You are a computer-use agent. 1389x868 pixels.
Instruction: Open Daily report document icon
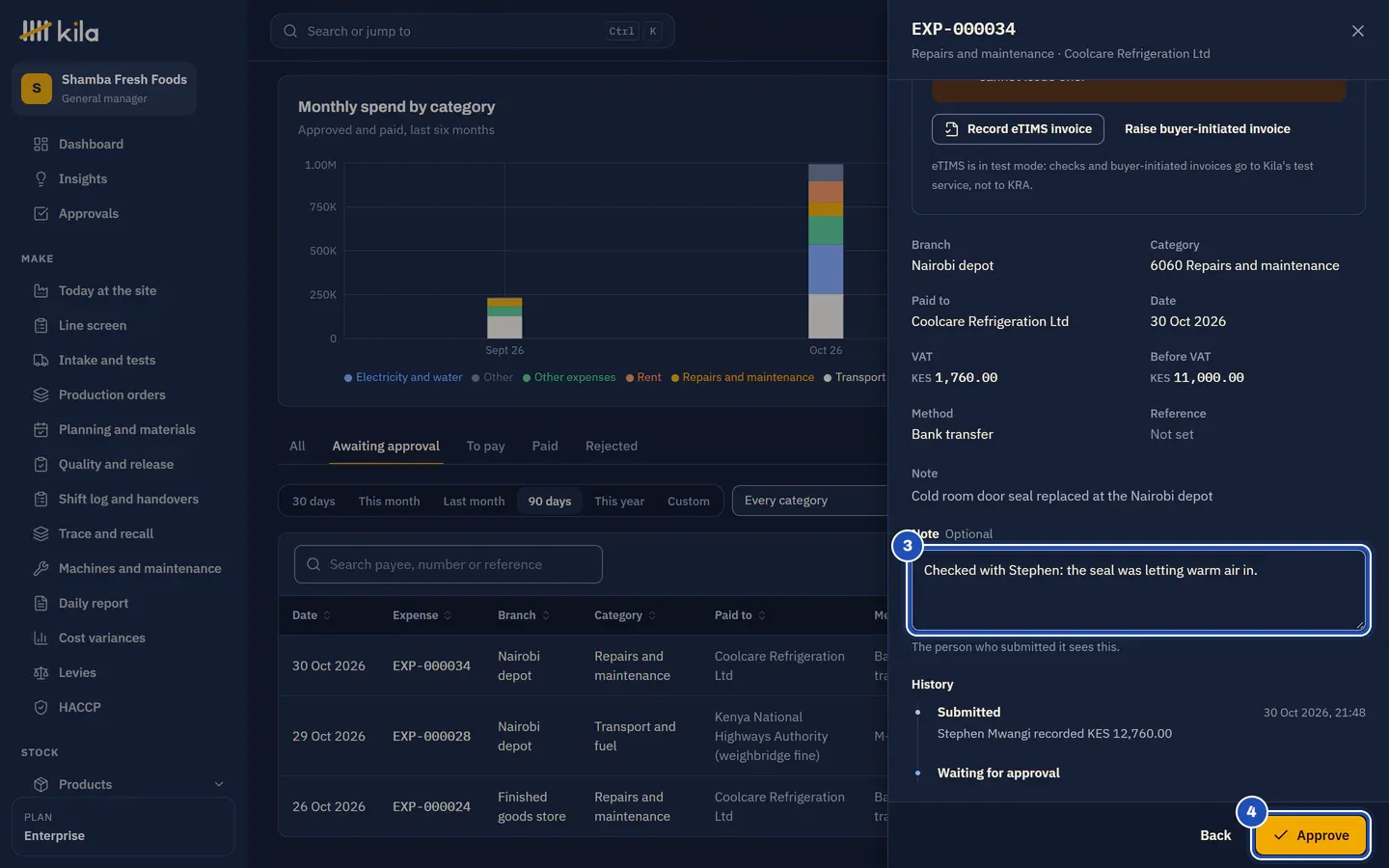41,603
